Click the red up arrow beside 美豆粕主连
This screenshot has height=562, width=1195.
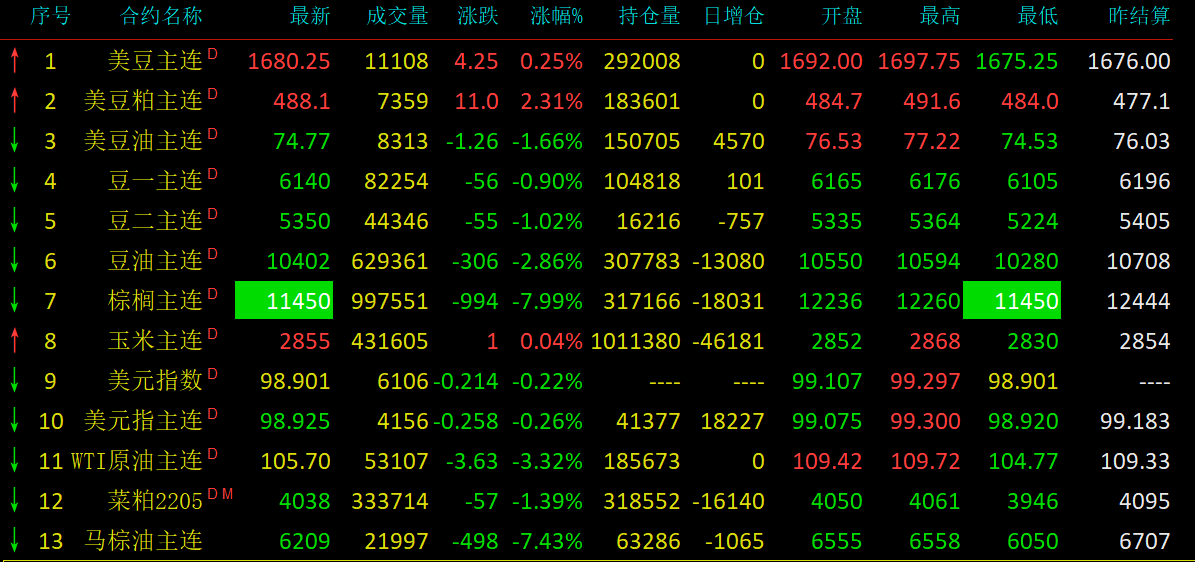[x=14, y=101]
